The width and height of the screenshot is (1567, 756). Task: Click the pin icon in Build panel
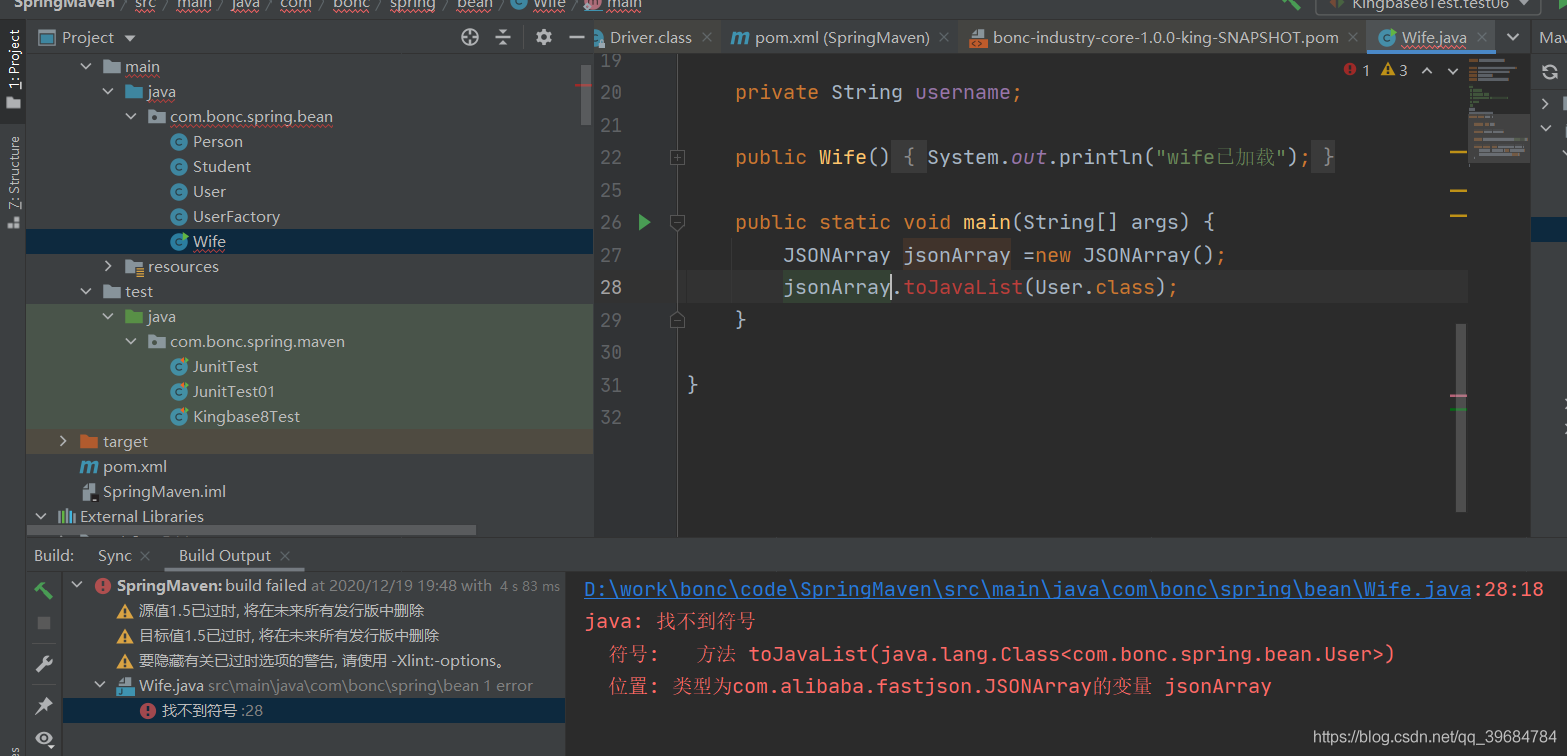point(43,706)
